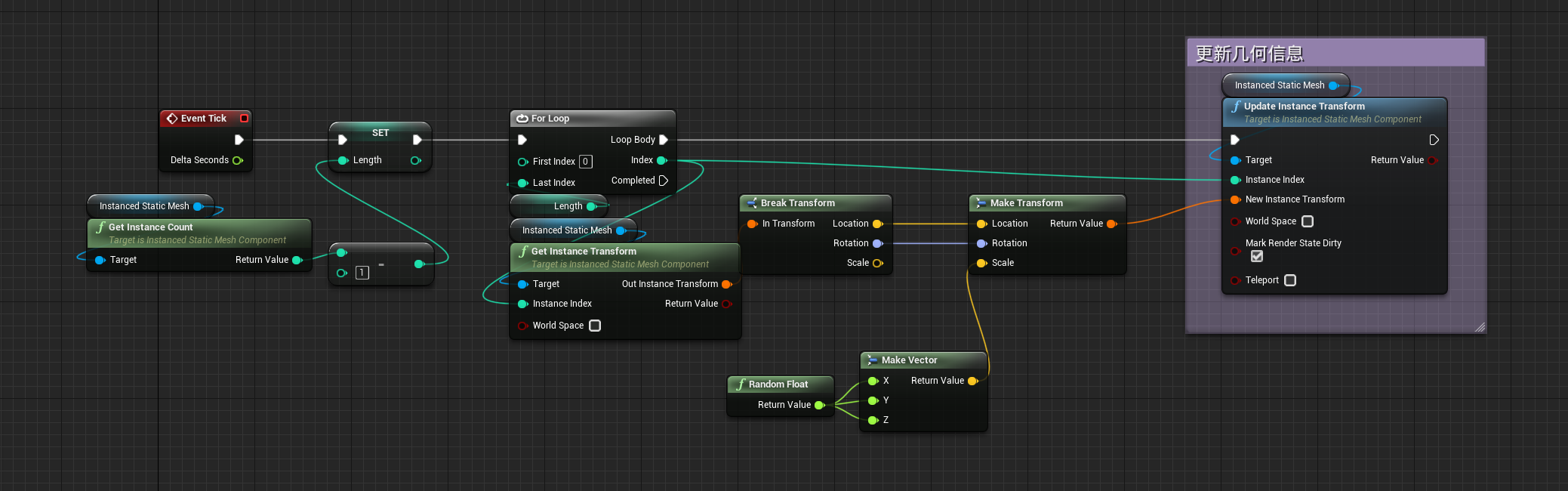
Task: Select the Length variable getter node
Action: pyautogui.click(x=559, y=206)
